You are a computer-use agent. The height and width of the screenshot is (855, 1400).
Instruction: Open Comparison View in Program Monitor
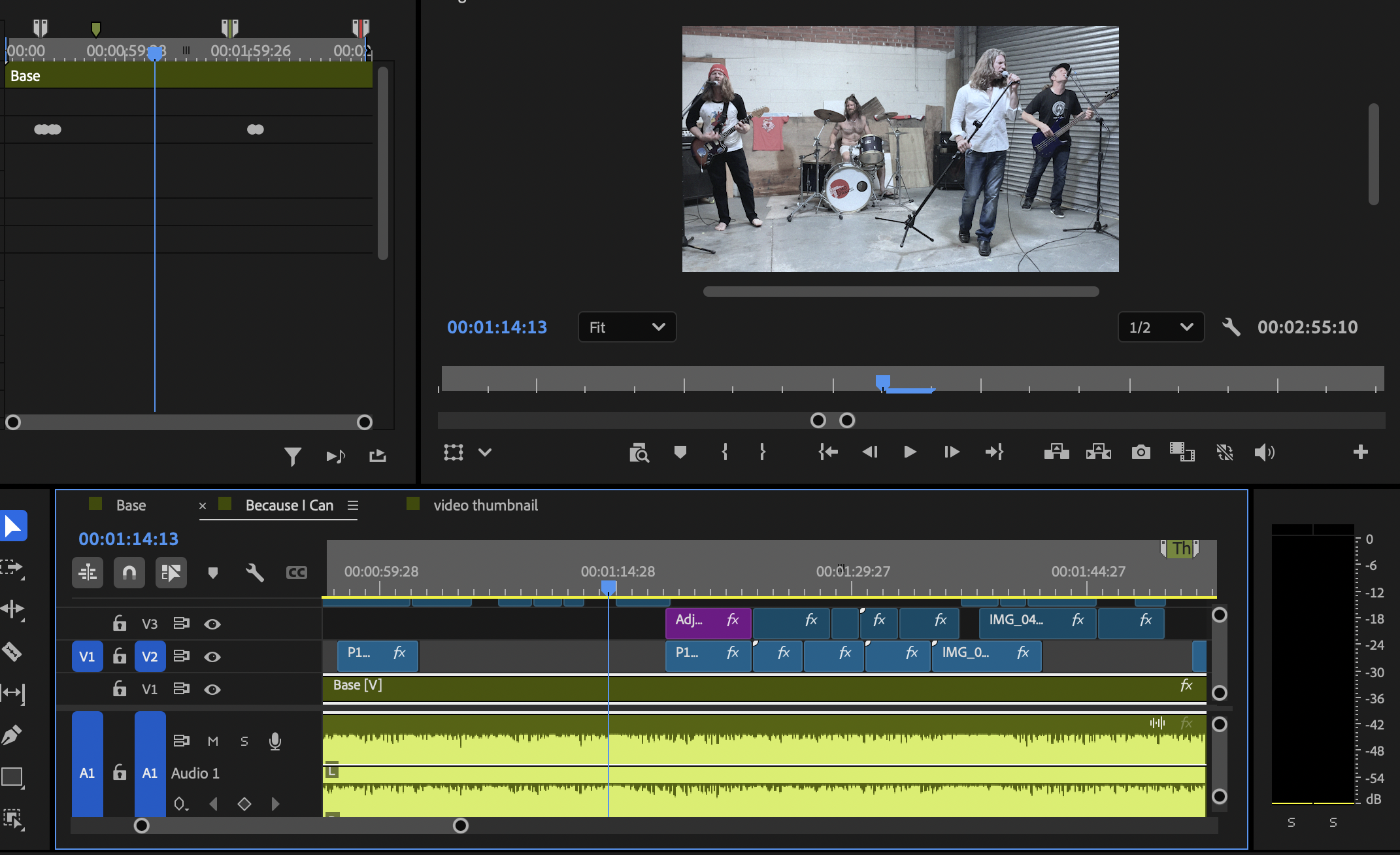(x=1182, y=452)
